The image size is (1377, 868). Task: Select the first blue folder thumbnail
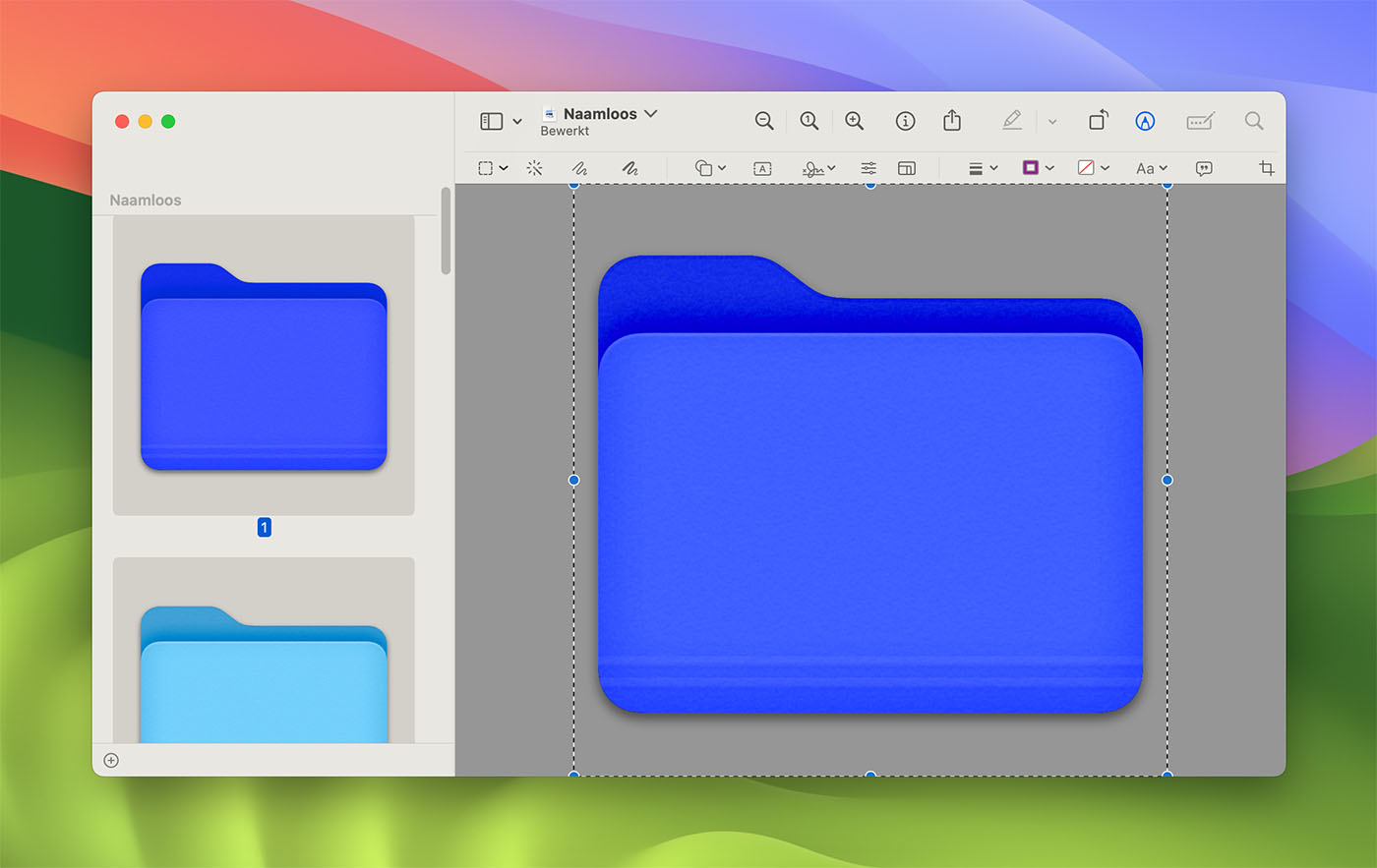(263, 366)
